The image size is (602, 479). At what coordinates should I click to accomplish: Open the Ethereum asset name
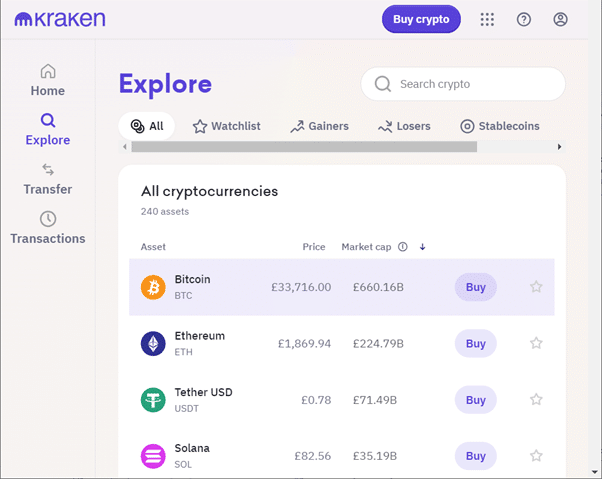[200, 335]
